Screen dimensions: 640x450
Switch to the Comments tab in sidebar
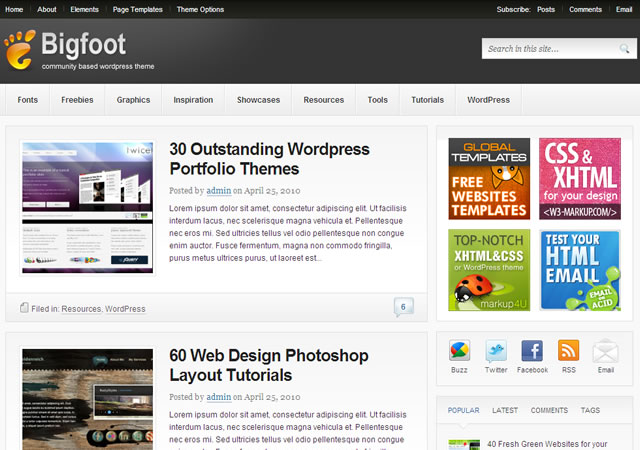click(x=549, y=410)
